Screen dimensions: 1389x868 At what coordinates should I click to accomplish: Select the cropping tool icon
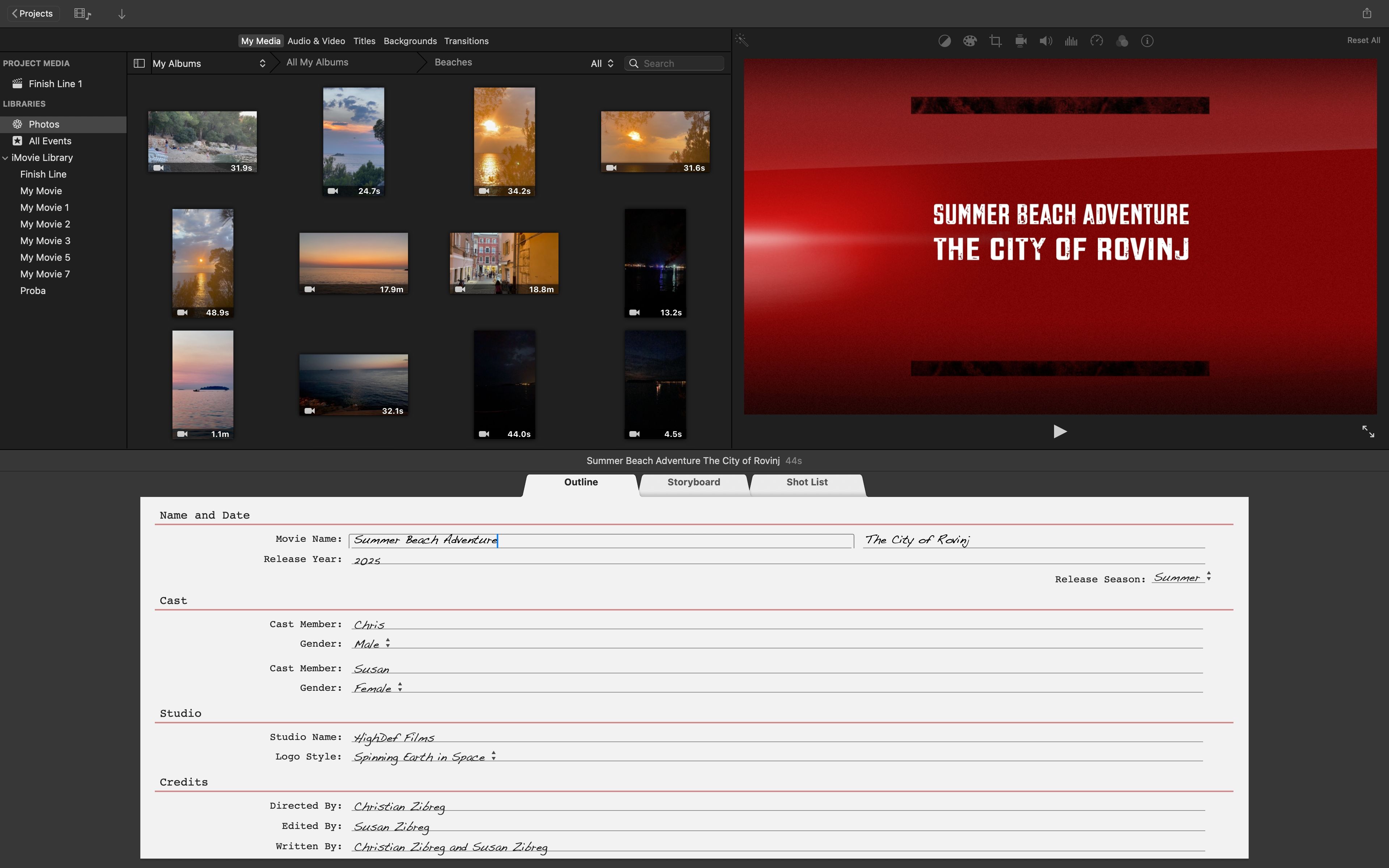[x=995, y=41]
